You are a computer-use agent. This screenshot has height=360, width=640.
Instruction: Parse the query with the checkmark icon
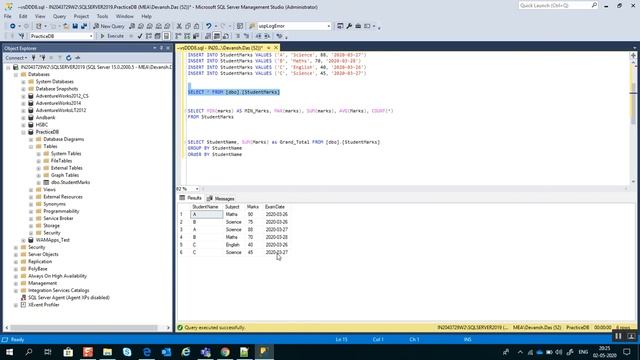click(x=140, y=36)
